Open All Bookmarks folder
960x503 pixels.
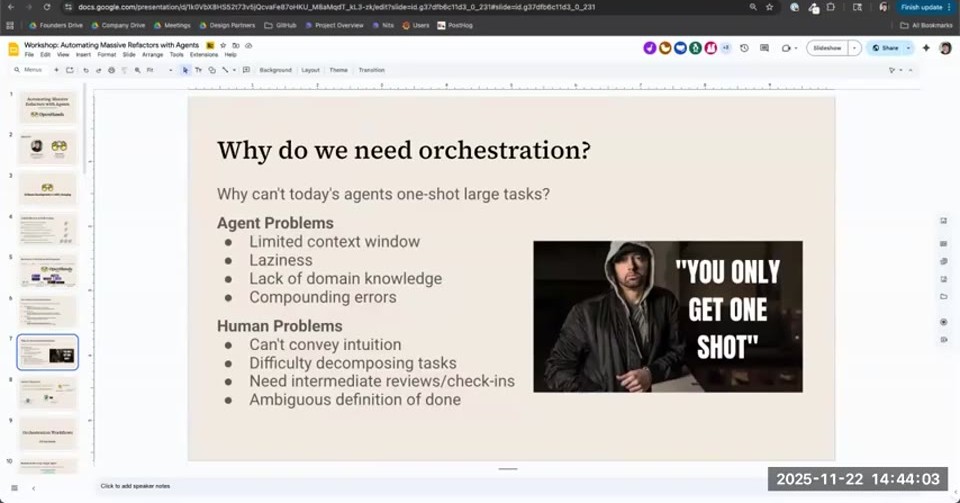click(926, 26)
